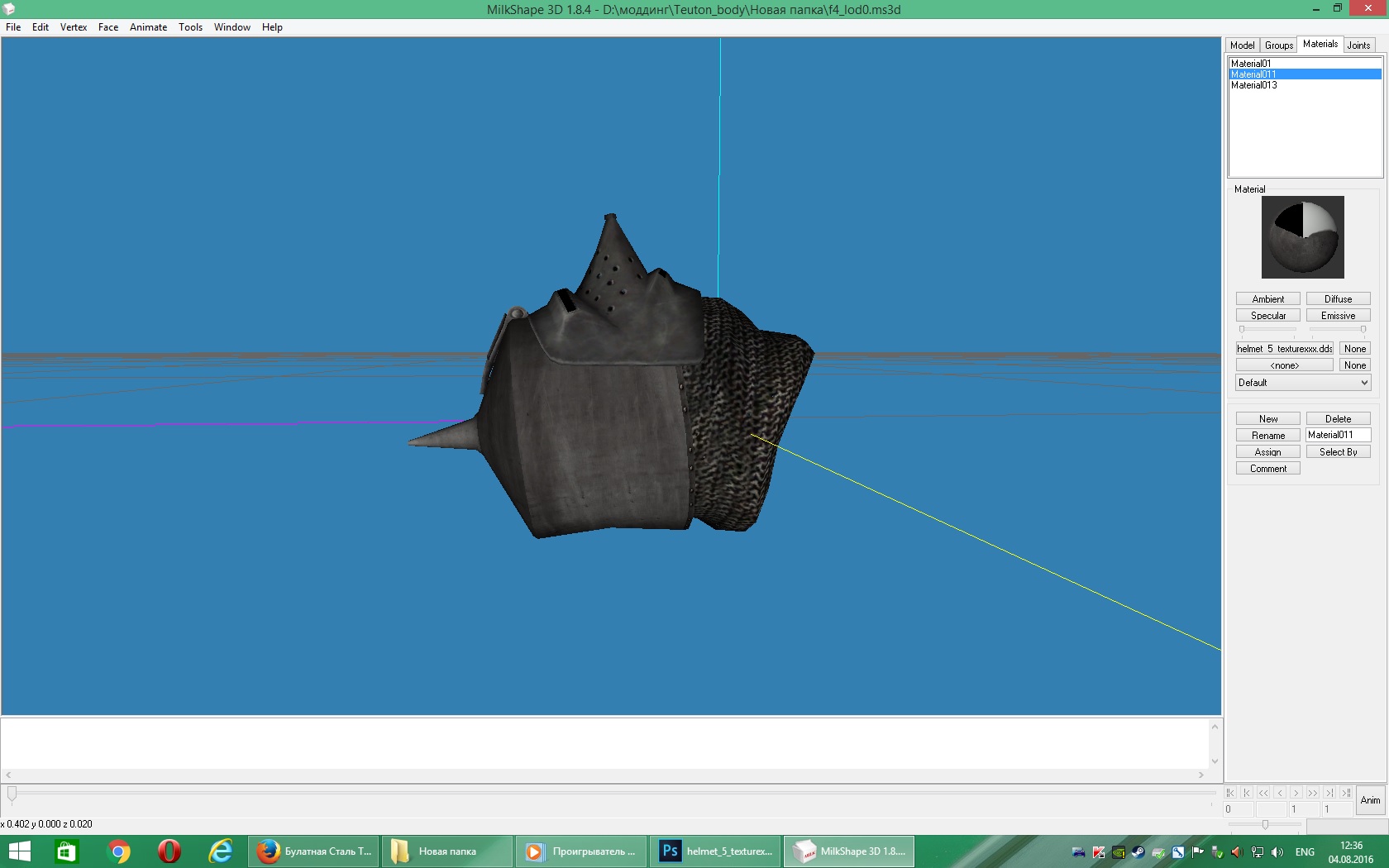The image size is (1389, 868).
Task: Click <none> alpha map button
Action: click(x=1285, y=365)
